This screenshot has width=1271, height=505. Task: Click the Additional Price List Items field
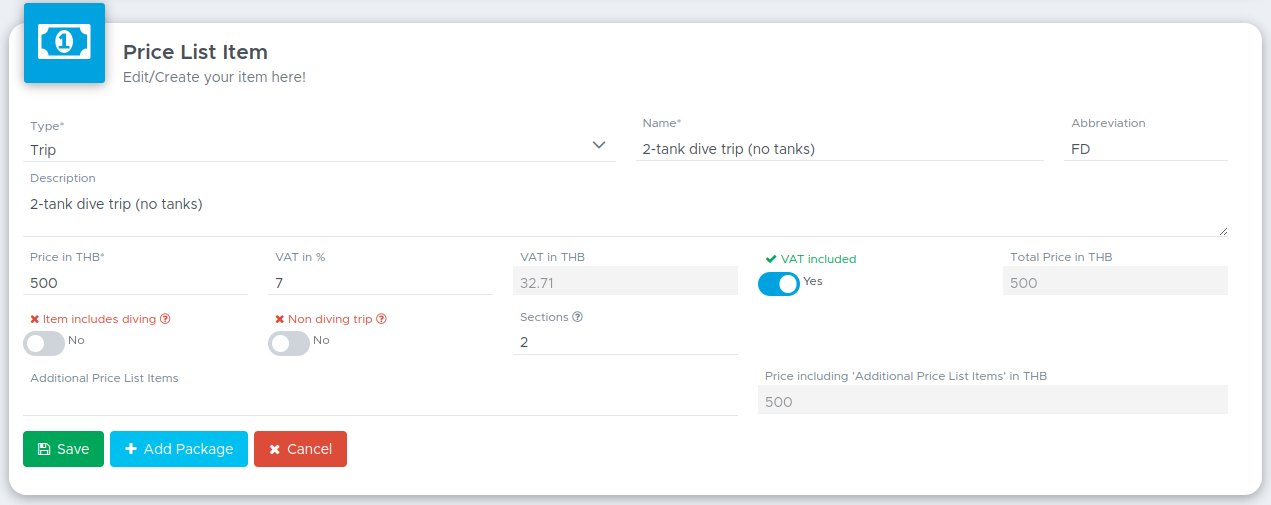tap(380, 402)
